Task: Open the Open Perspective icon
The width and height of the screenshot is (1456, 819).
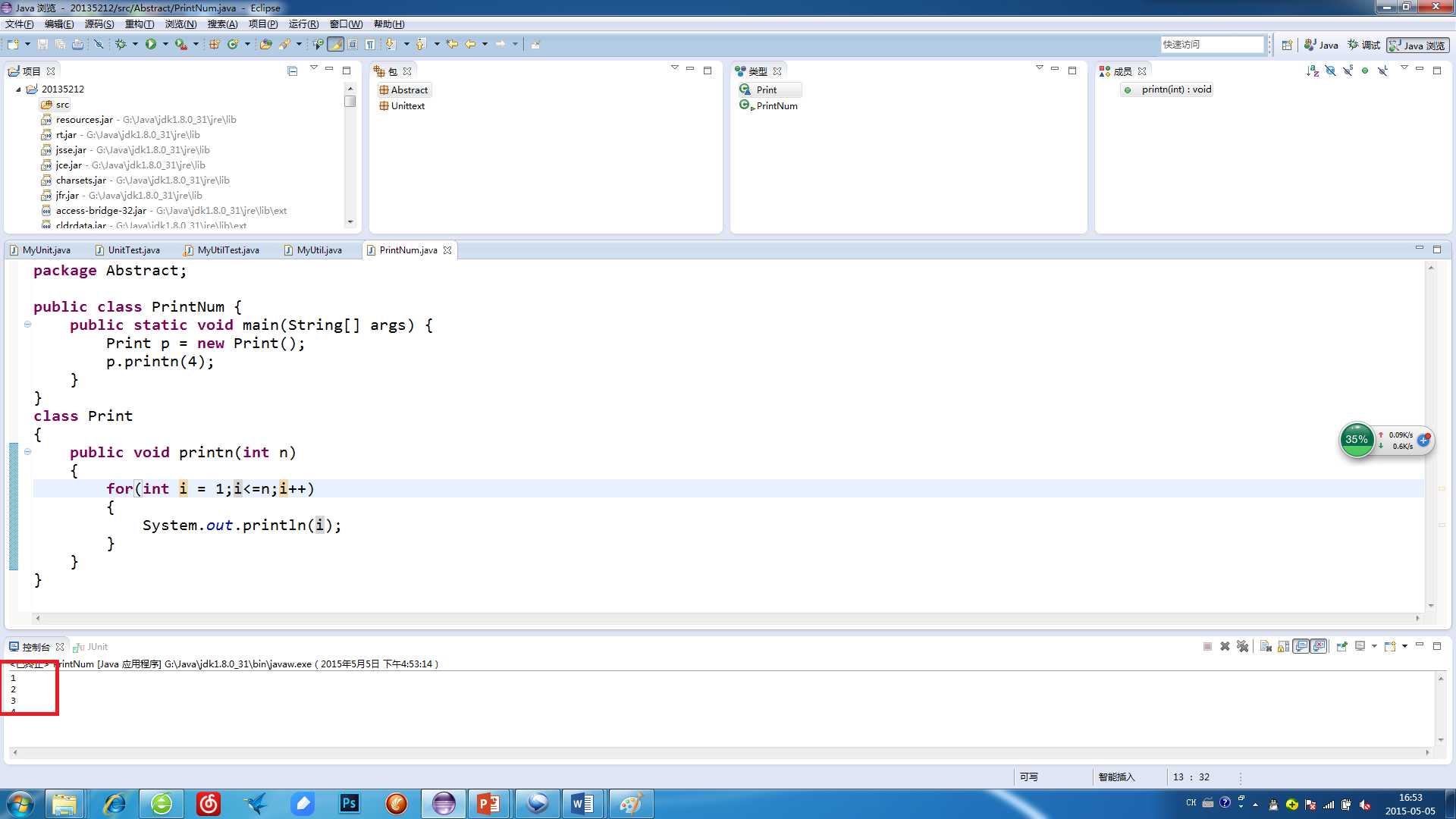Action: 1287,45
